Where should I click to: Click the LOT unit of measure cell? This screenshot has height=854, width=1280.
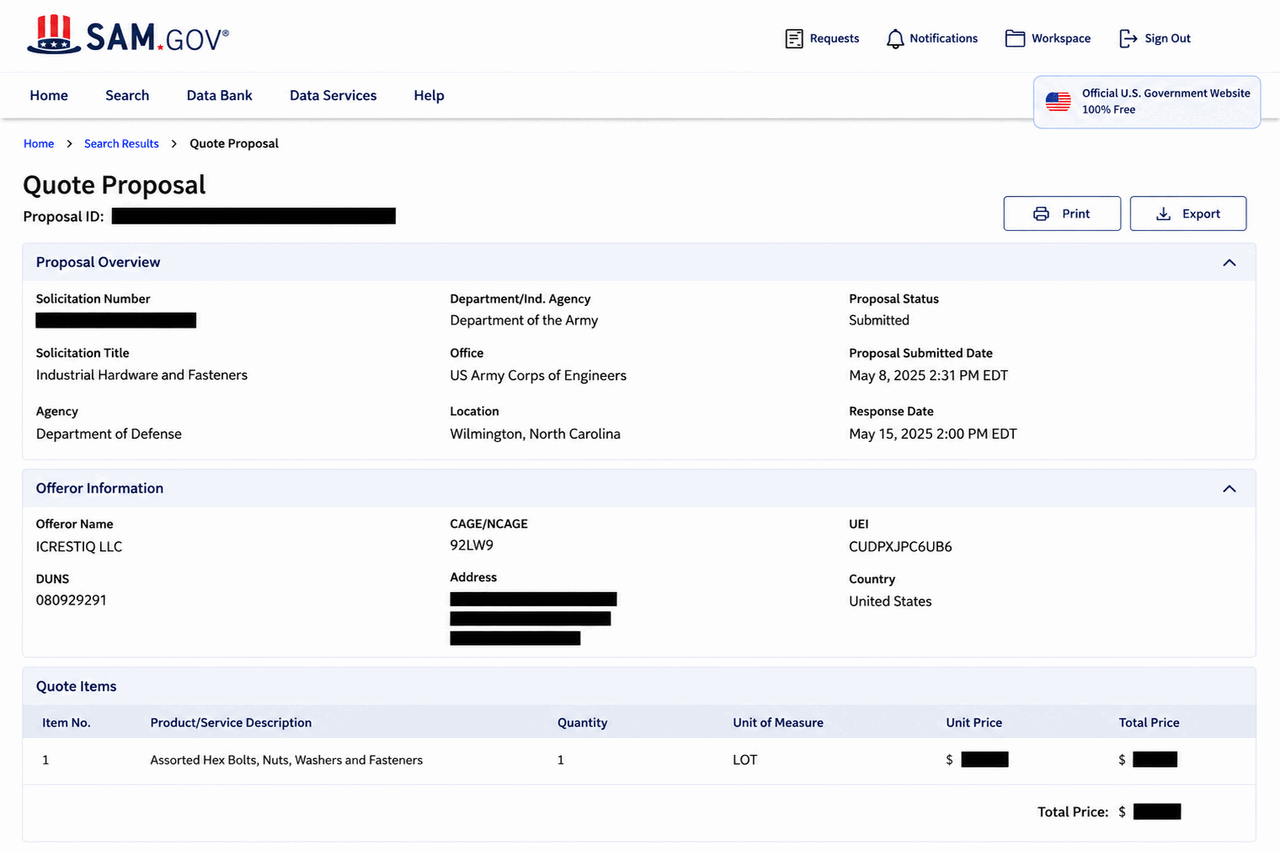pyautogui.click(x=745, y=760)
